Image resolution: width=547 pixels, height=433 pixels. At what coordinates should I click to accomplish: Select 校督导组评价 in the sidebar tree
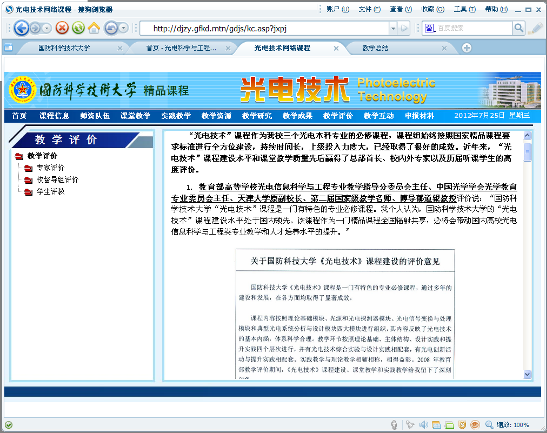(58, 180)
